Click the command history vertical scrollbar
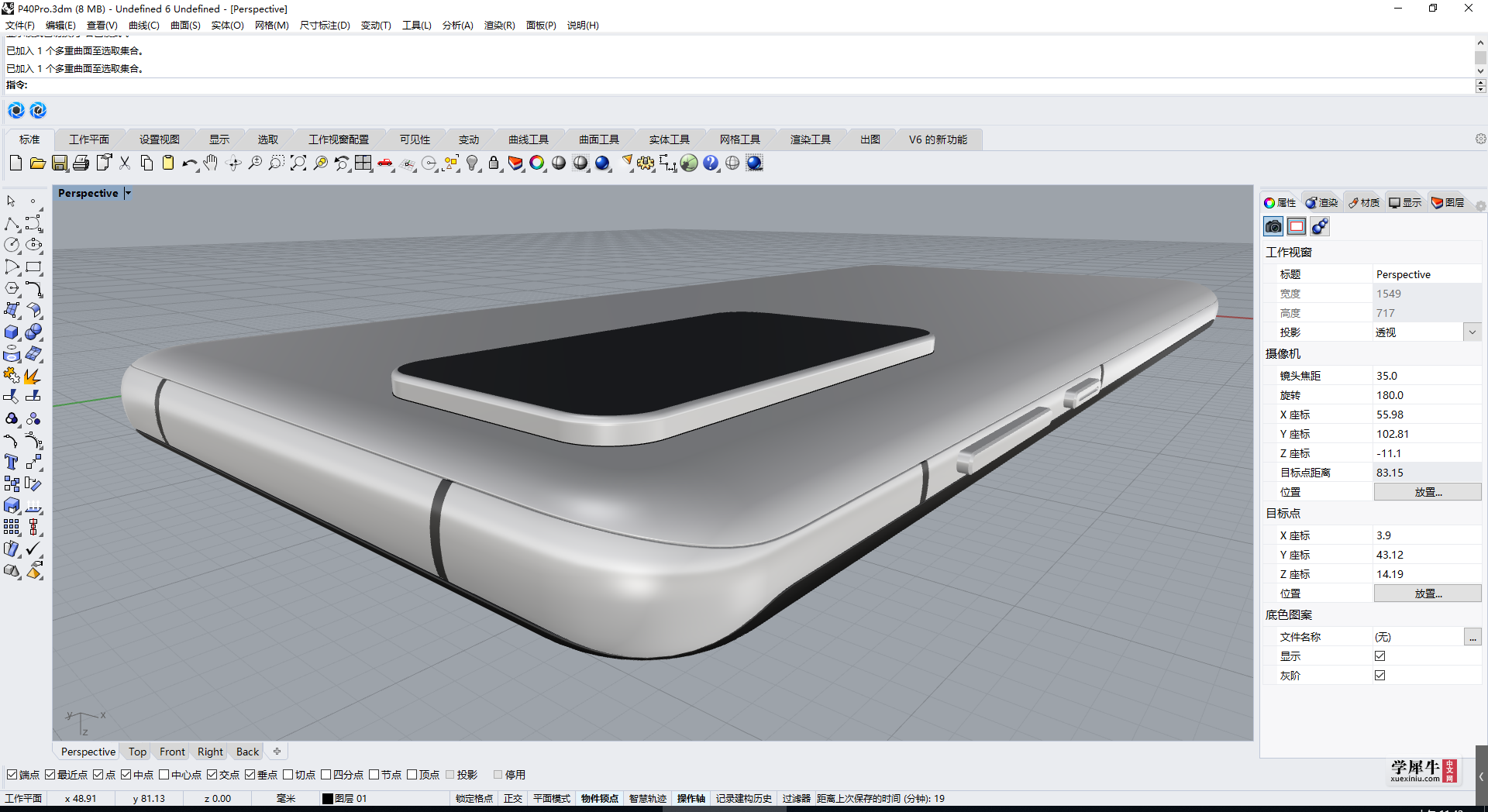This screenshot has height=812, width=1488. tap(1480, 57)
